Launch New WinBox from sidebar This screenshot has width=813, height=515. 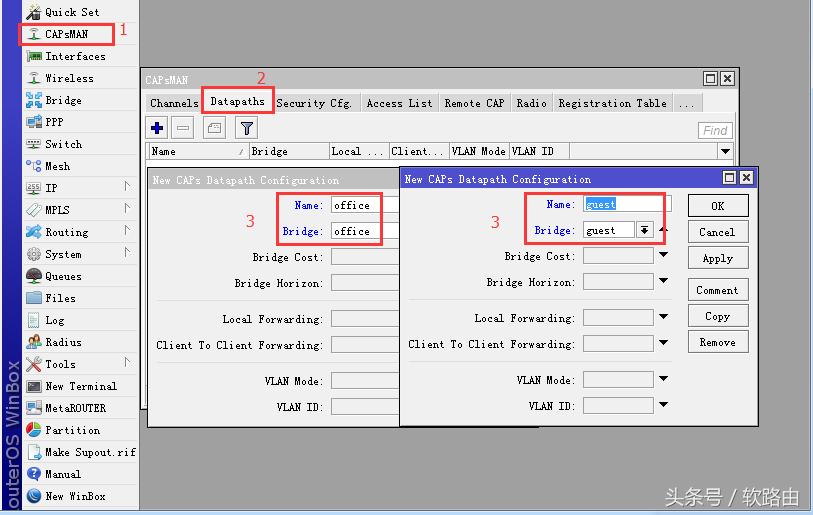click(x=81, y=496)
